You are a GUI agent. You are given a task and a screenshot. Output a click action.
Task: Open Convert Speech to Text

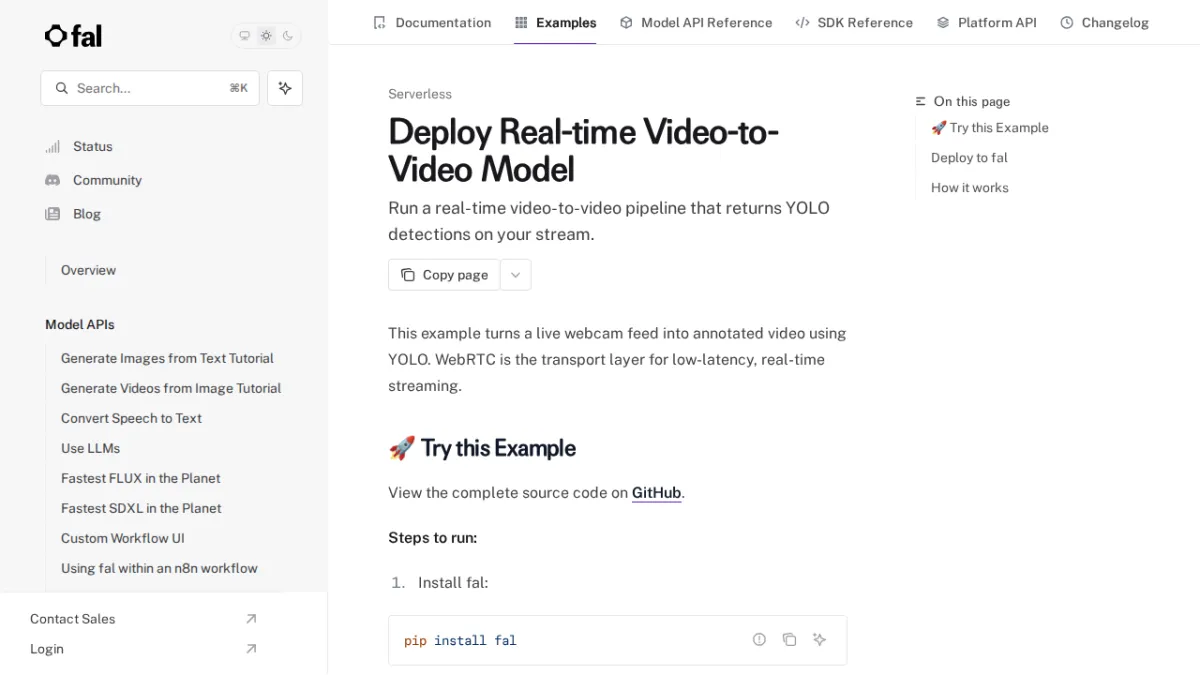point(131,418)
